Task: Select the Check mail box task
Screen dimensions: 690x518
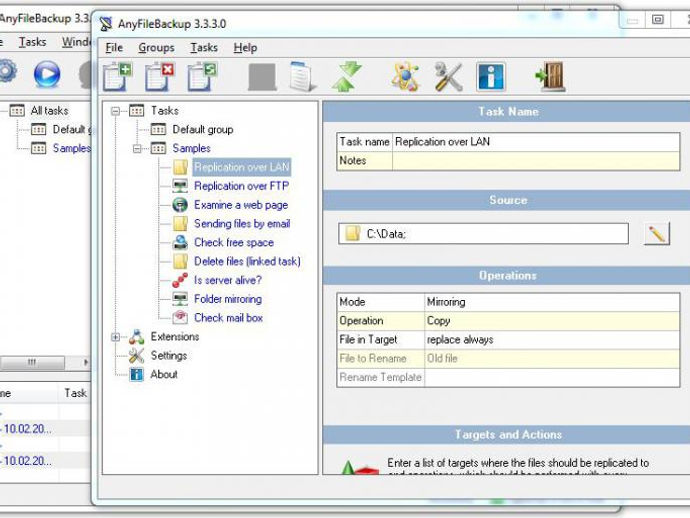Action: 228,318
